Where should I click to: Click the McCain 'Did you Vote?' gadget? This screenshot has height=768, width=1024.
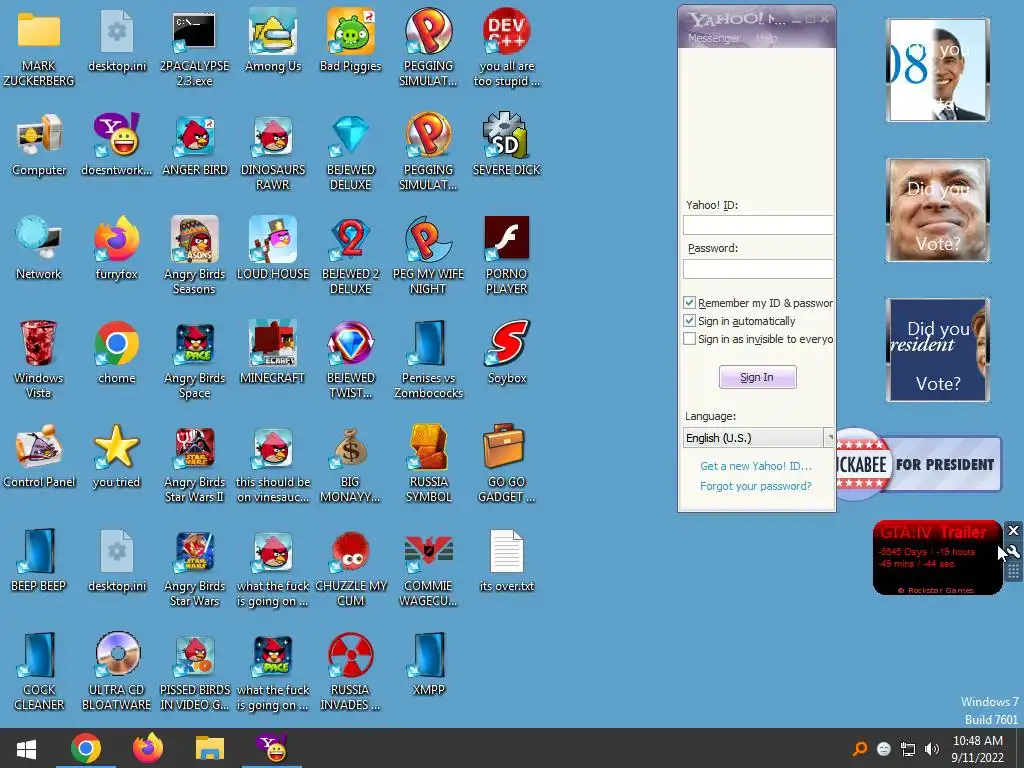click(938, 210)
